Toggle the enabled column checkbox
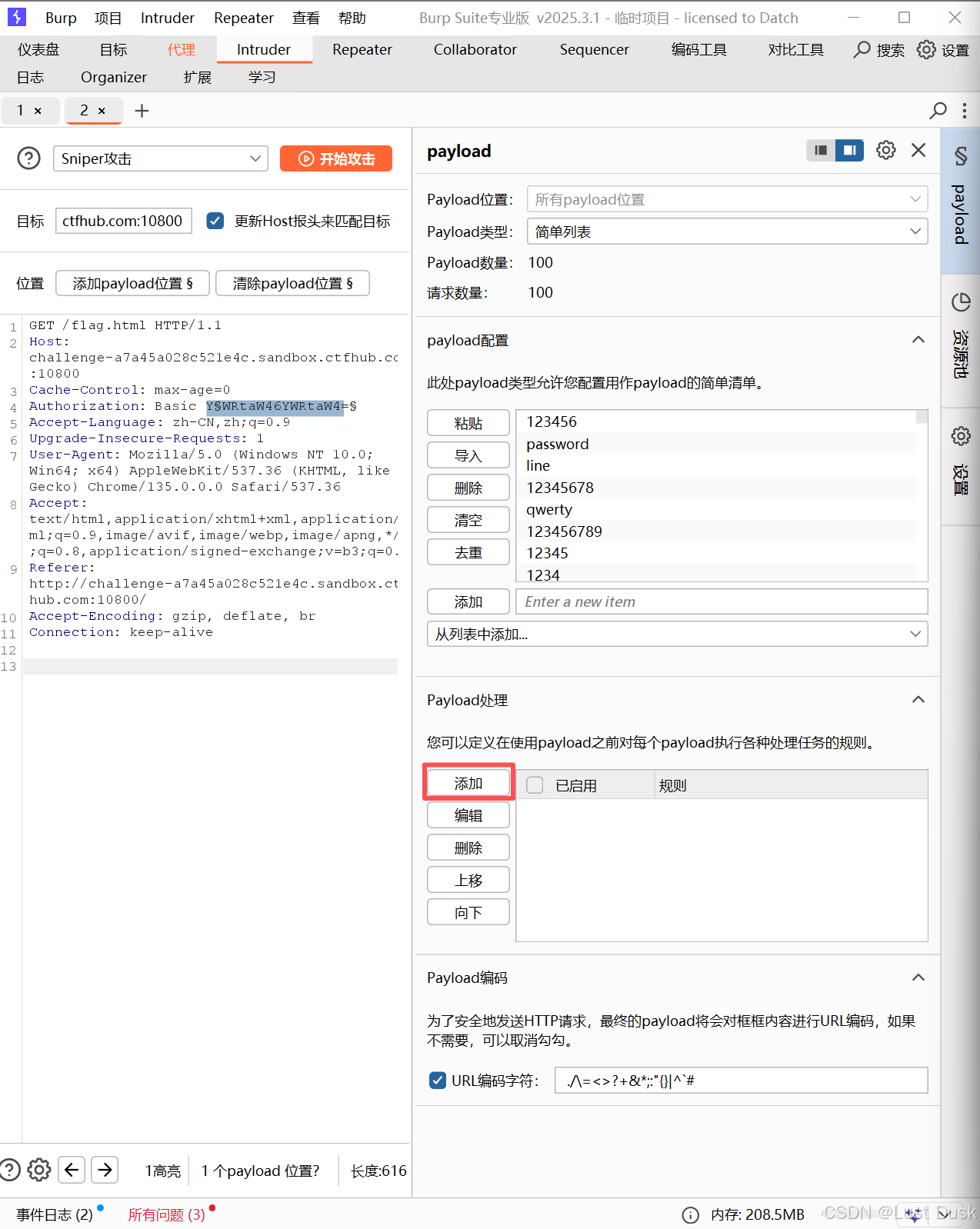Viewport: 980px width, 1229px height. [535, 784]
